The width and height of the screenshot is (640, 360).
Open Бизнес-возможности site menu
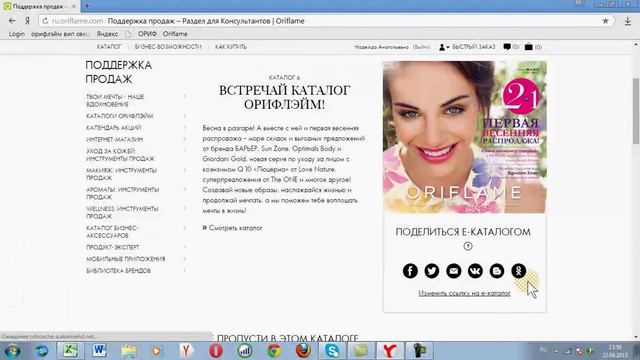[x=168, y=47]
